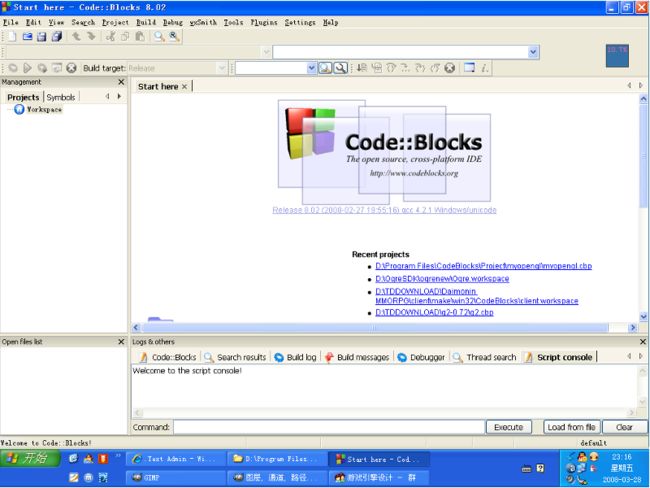Open the Debugging windows icon
The width and height of the screenshot is (650, 488).
(469, 68)
